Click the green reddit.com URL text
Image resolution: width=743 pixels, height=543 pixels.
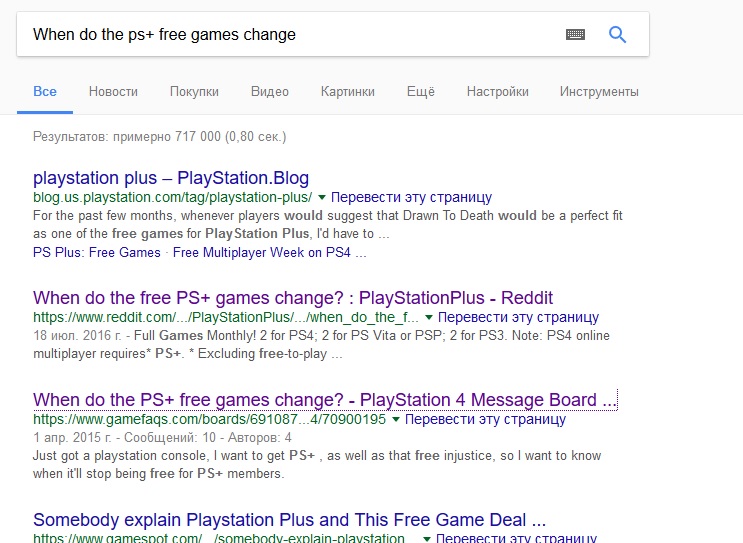226,317
